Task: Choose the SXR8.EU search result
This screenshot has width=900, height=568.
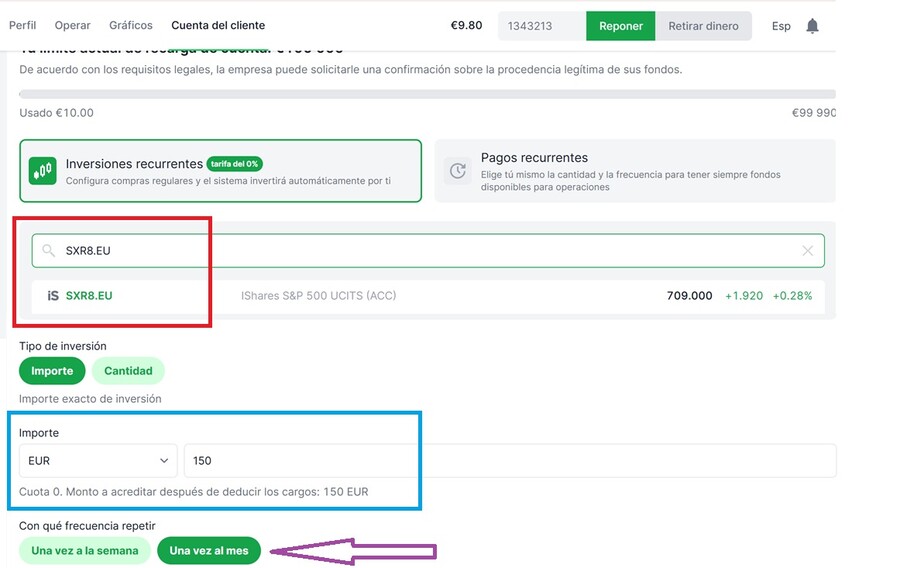Action: [428, 296]
